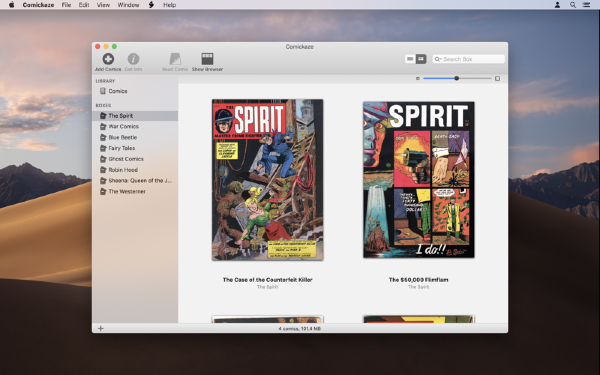
Task: Click the Show Browser toolbar icon
Action: (x=207, y=59)
